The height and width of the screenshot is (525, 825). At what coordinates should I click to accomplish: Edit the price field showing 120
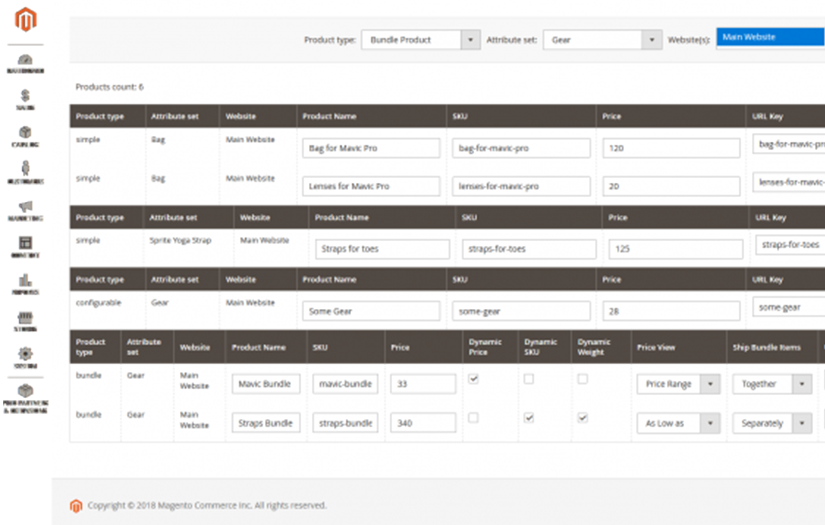[671, 148]
